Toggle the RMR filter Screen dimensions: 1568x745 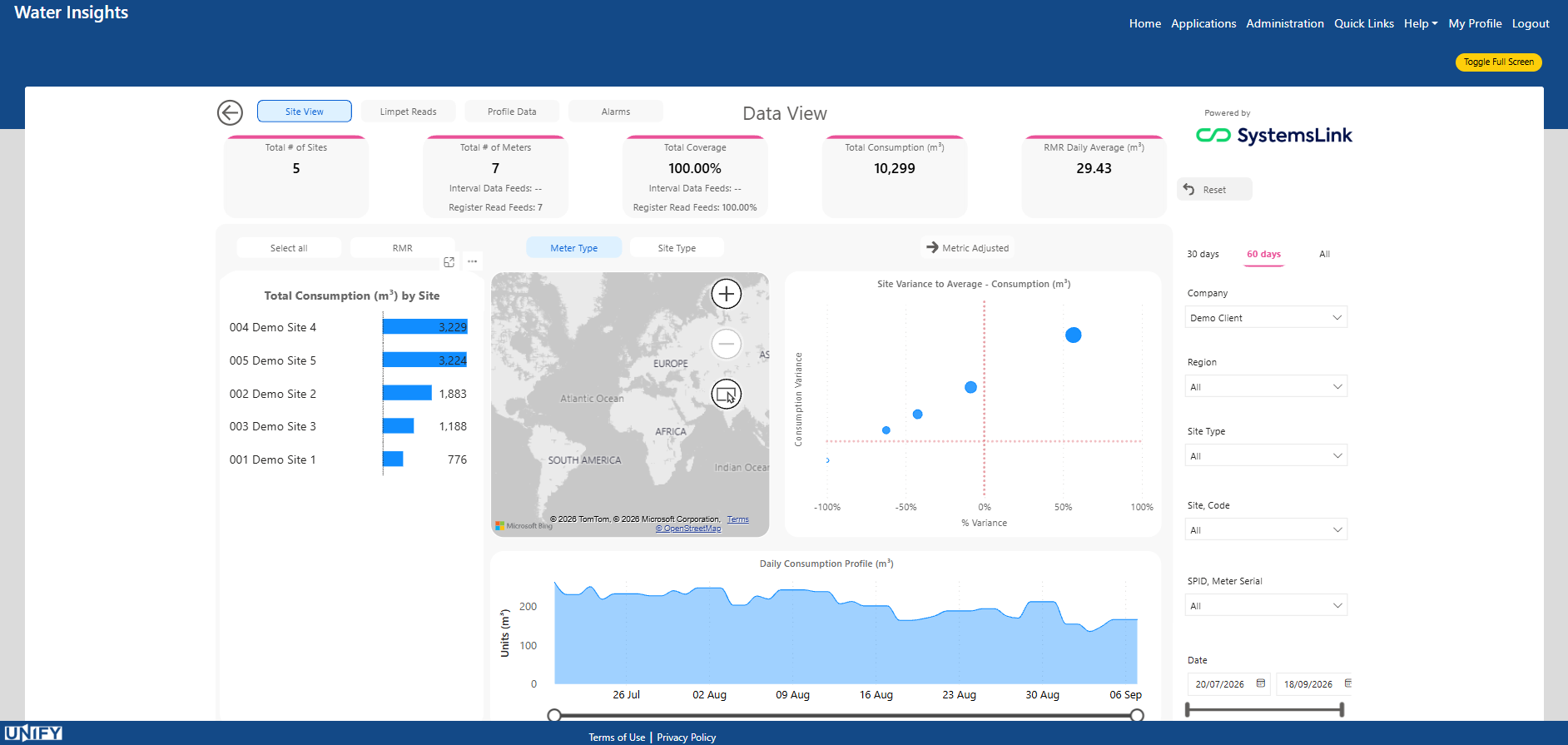pos(403,248)
